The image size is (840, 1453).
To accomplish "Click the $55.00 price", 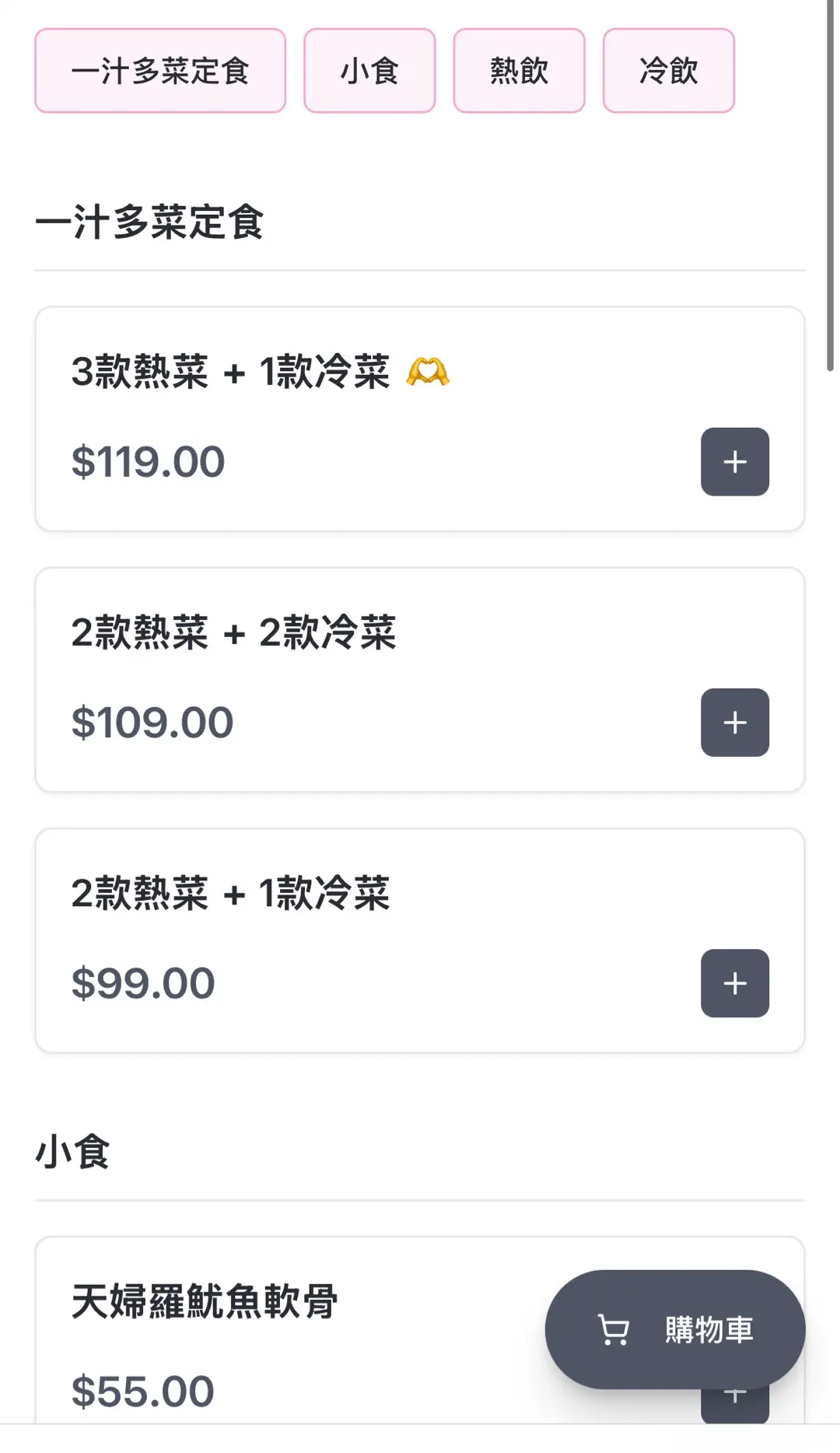I will point(142,1391).
